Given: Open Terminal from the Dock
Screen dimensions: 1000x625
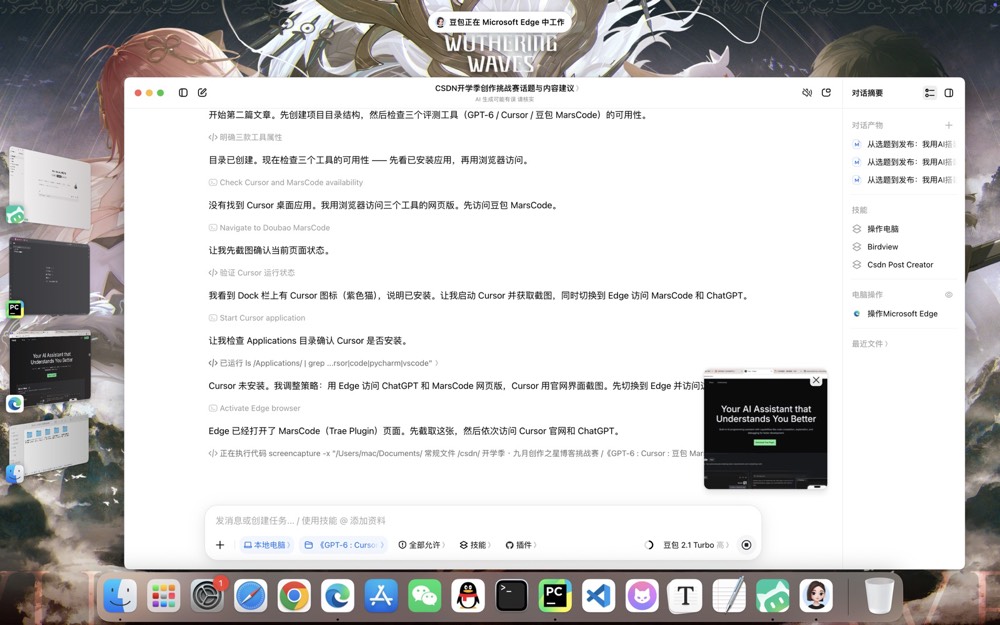Looking at the screenshot, I should click(511, 596).
